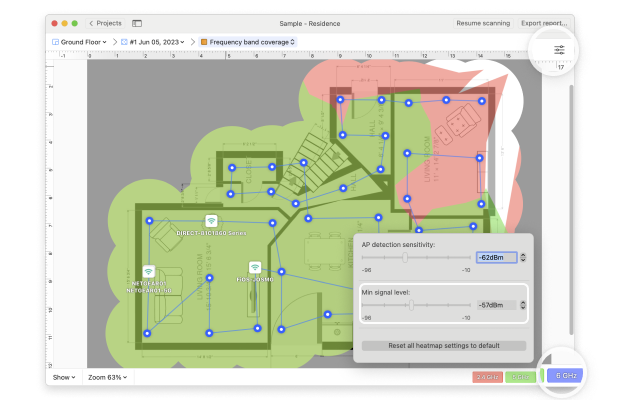This screenshot has height=400, width=620.
Task: Click Min signal level stepper arrows
Action: coord(523,305)
